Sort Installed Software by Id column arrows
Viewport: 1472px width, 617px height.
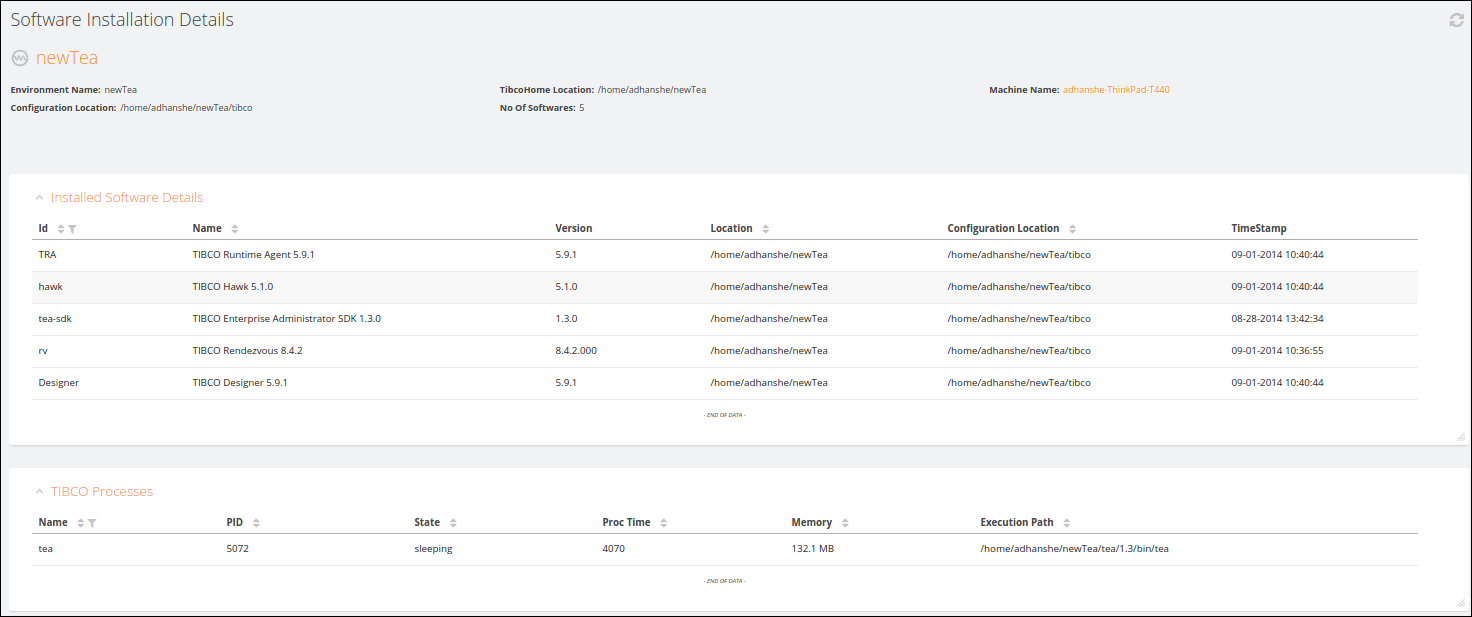pyautogui.click(x=60, y=229)
